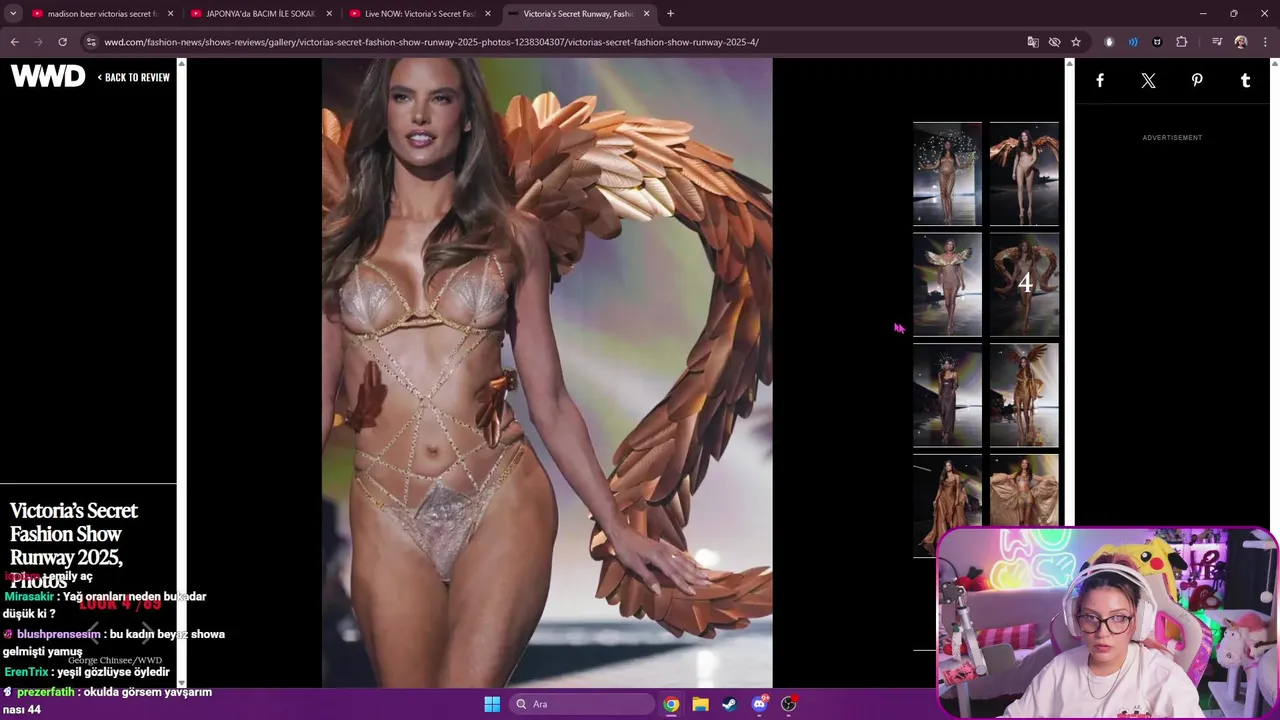Click the Windows taskbar 'Ara' search box
The height and width of the screenshot is (720, 1280).
coord(583,704)
